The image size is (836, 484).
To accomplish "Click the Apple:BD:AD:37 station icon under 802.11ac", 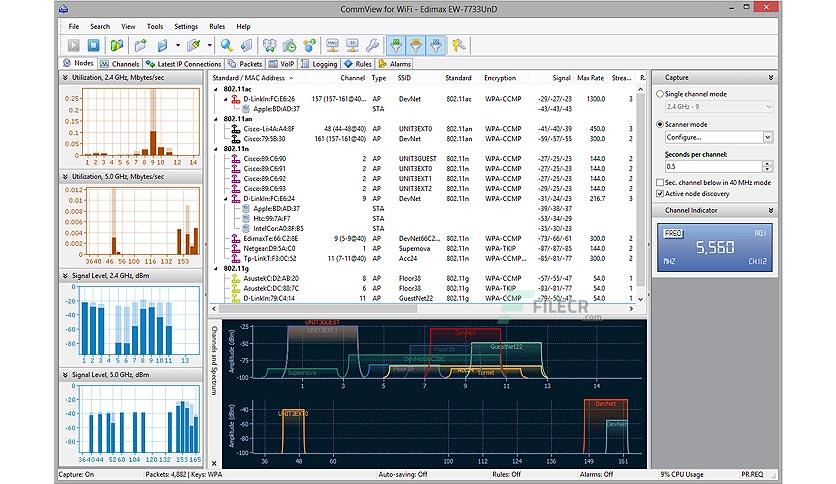I will (246, 109).
